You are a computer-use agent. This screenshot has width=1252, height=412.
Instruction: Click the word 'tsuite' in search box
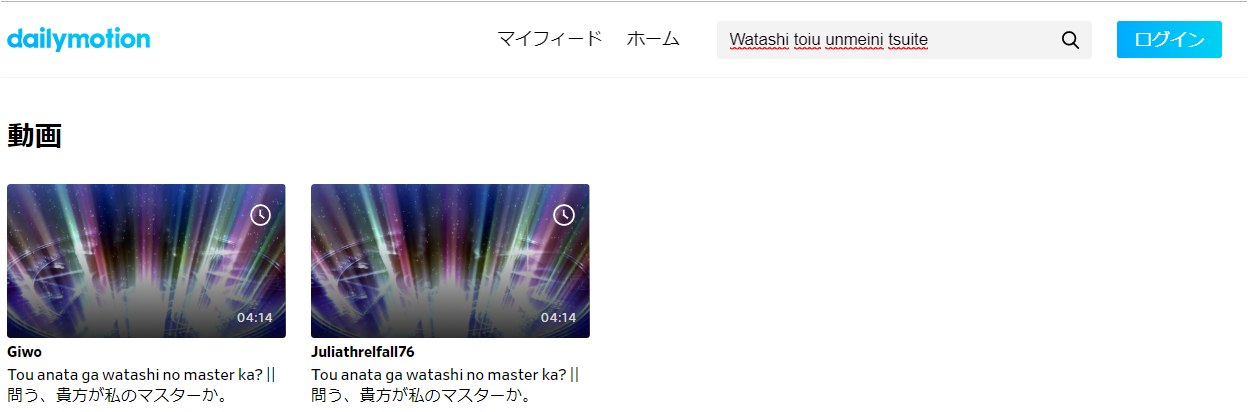click(x=908, y=40)
